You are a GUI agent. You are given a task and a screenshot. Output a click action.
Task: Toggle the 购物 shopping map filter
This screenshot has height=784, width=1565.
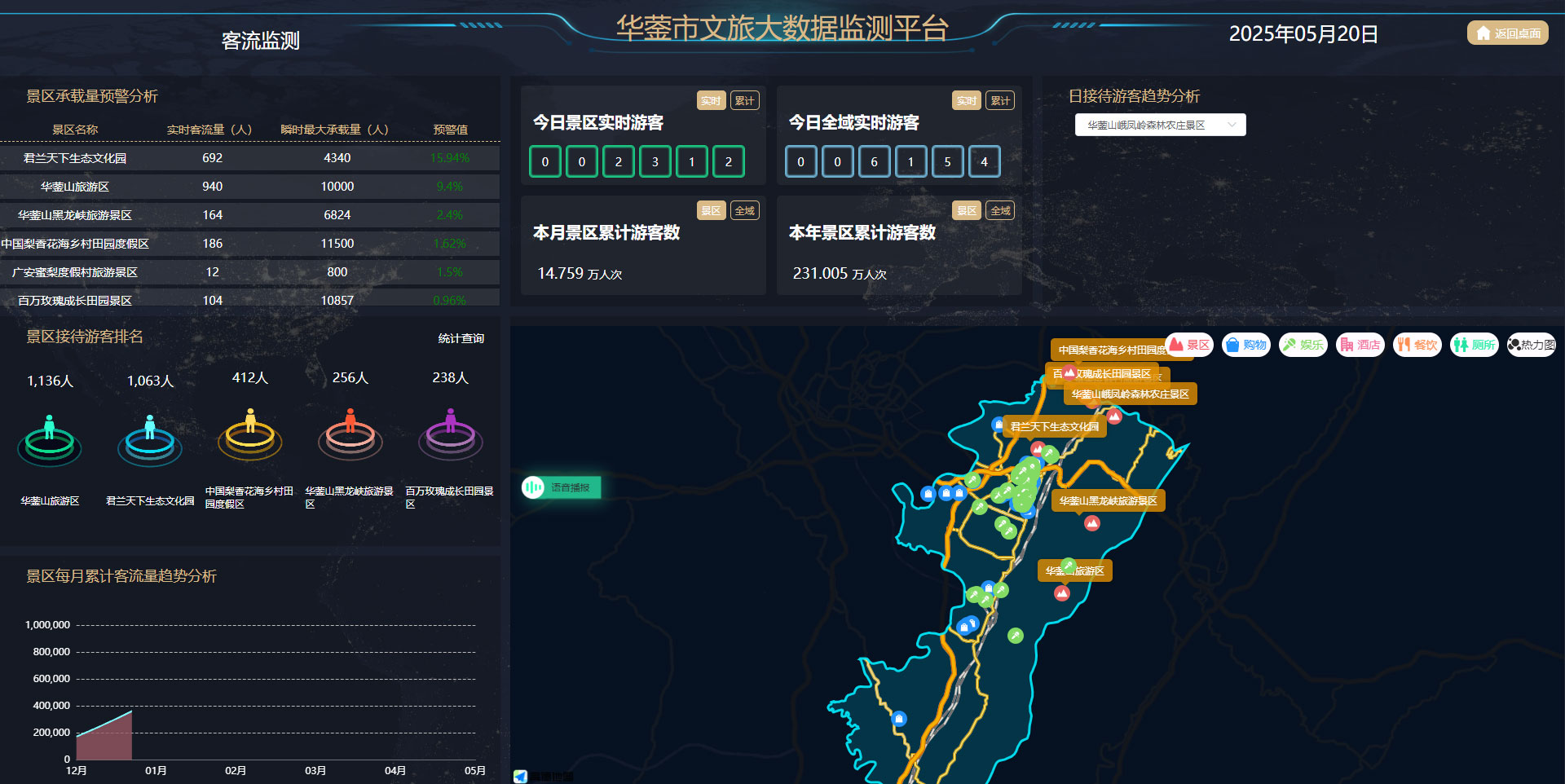point(1246,345)
